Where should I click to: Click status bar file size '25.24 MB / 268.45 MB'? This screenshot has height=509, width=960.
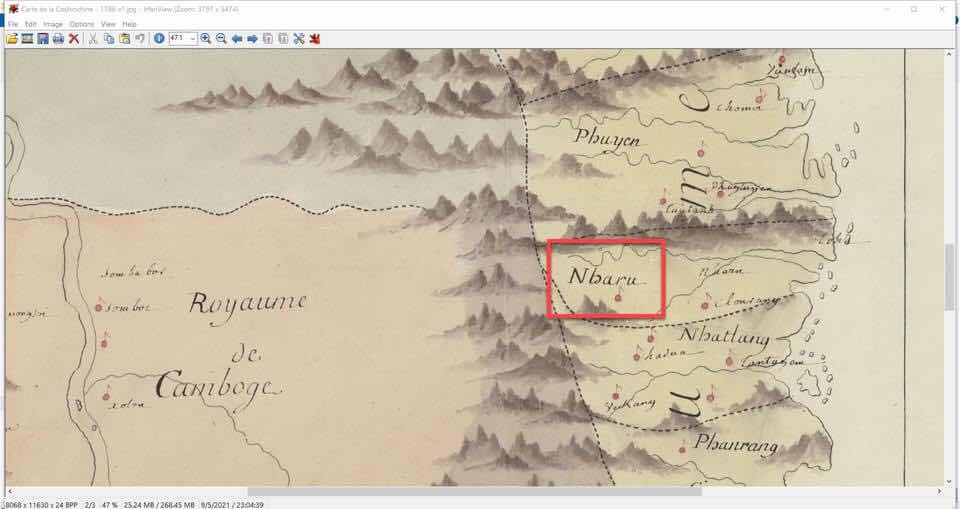click(x=159, y=505)
